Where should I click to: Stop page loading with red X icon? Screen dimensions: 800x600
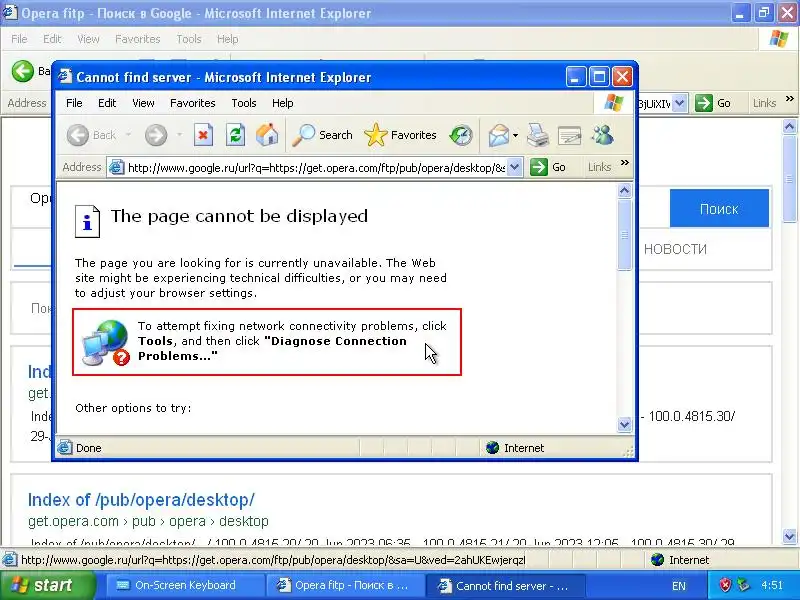coord(203,135)
